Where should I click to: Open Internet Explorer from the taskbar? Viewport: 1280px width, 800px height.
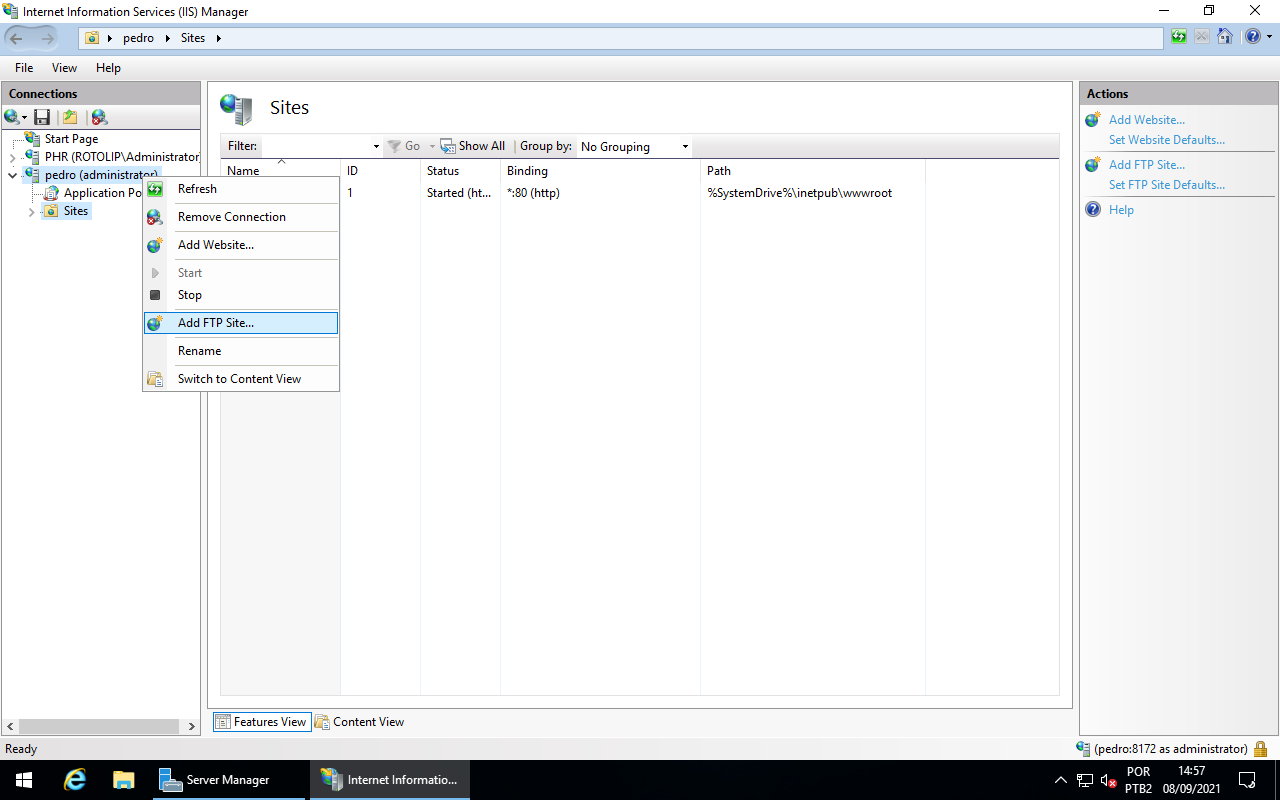click(75, 780)
